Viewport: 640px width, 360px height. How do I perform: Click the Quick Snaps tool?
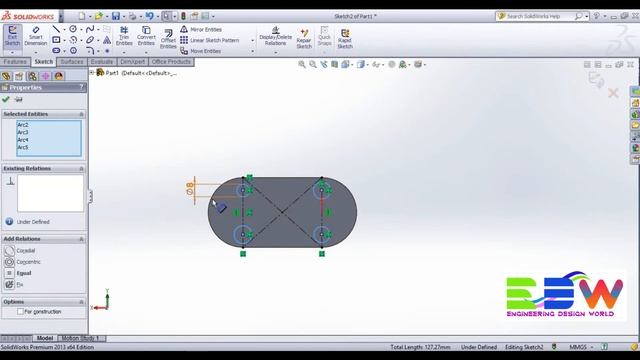pyautogui.click(x=324, y=37)
